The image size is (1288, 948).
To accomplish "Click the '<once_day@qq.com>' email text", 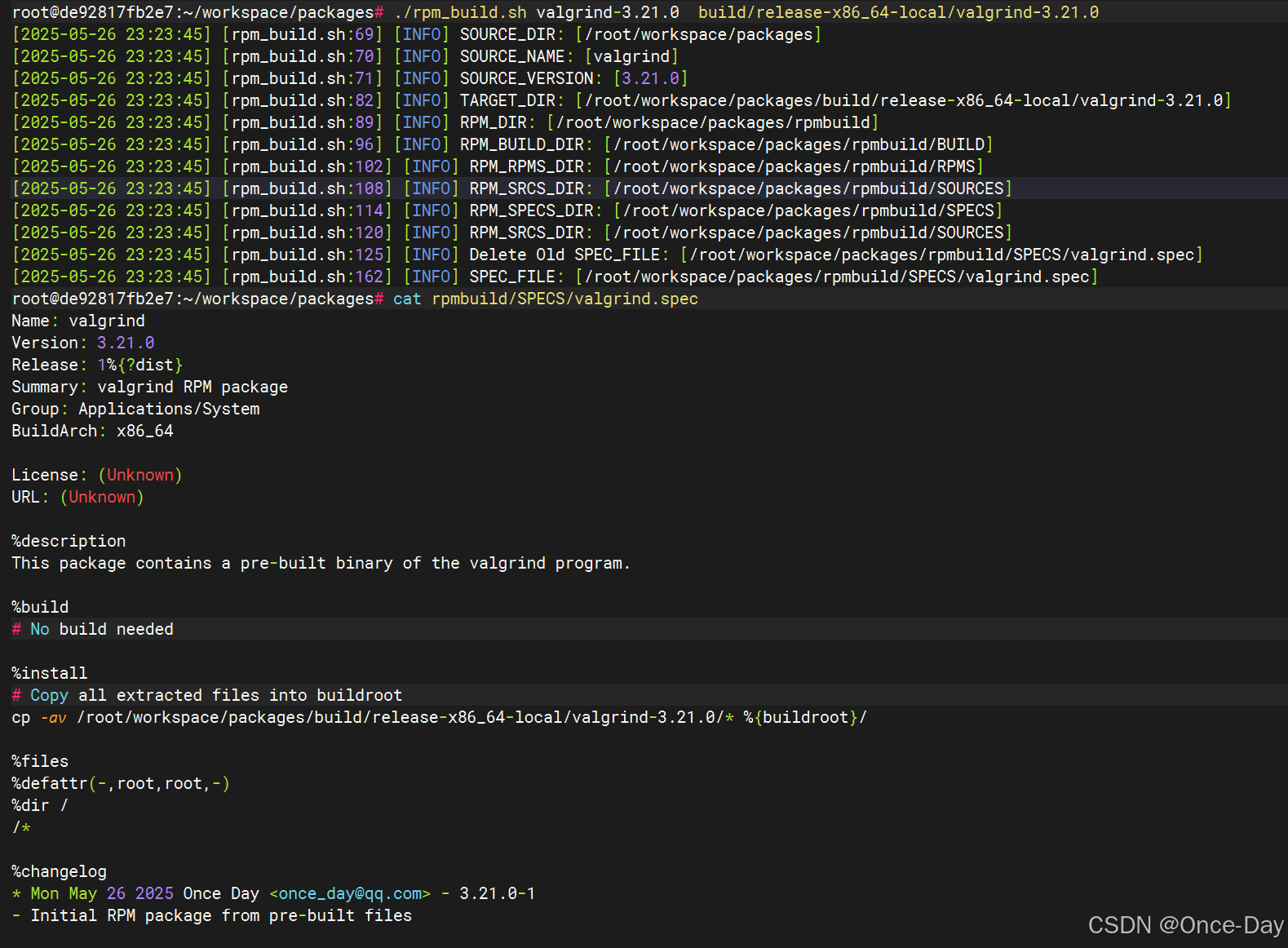I will click(x=350, y=893).
